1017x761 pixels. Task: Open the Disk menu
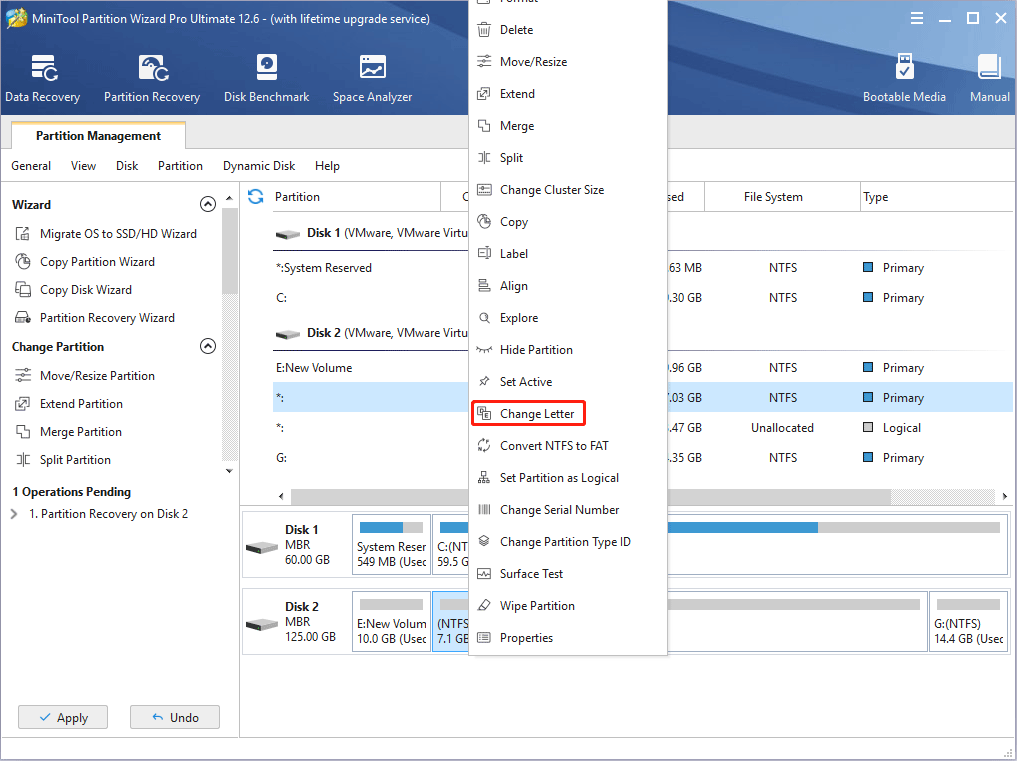[127, 166]
